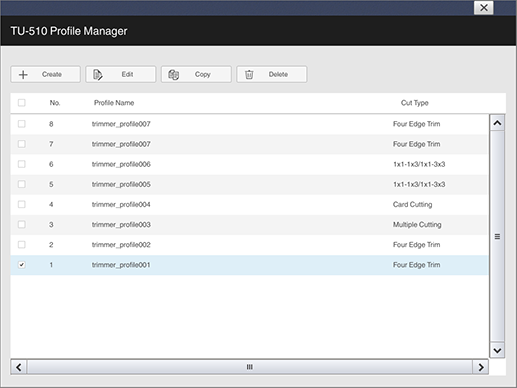Click the vertical scrollbar down arrow

pyautogui.click(x=497, y=350)
